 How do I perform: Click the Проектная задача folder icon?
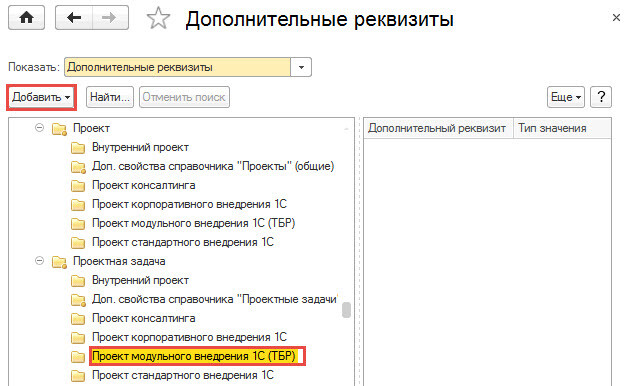59,262
